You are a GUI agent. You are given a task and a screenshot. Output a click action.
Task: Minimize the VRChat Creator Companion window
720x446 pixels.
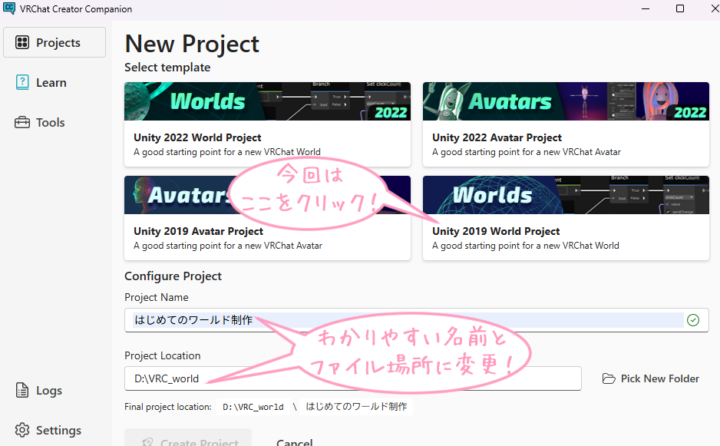(x=645, y=9)
